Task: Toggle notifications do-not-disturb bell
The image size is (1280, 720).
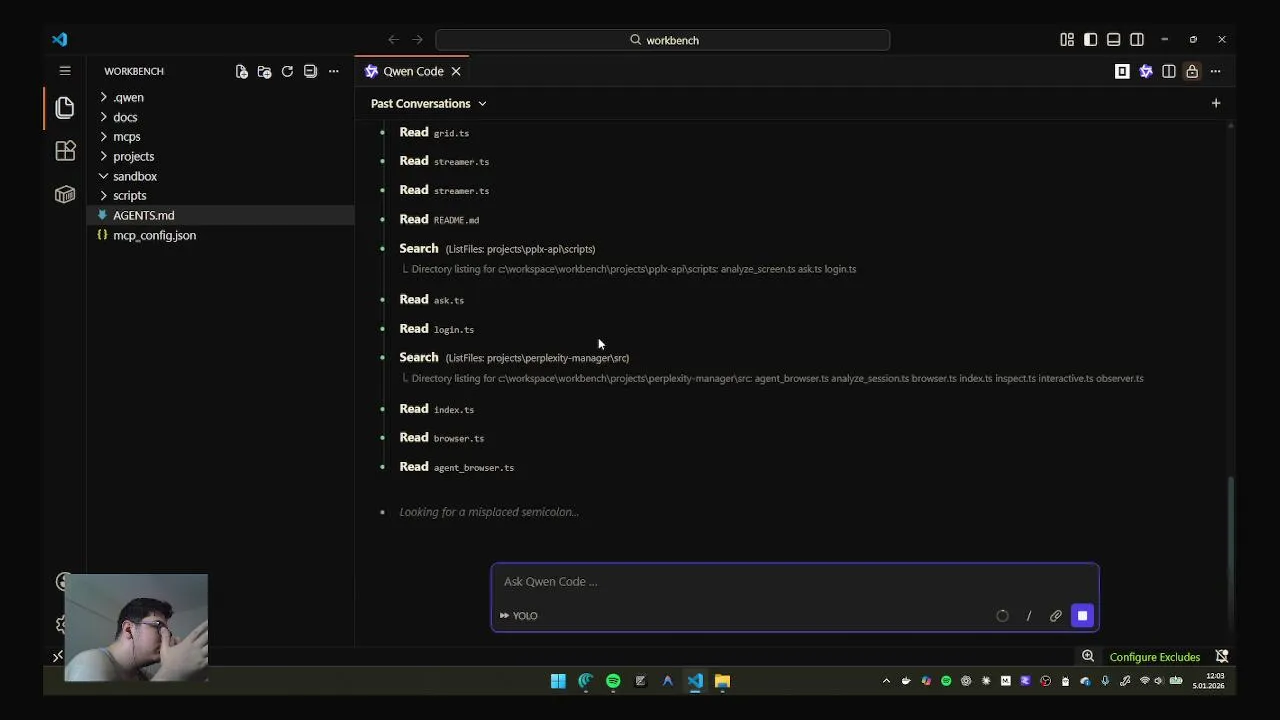Action: click(x=1222, y=656)
